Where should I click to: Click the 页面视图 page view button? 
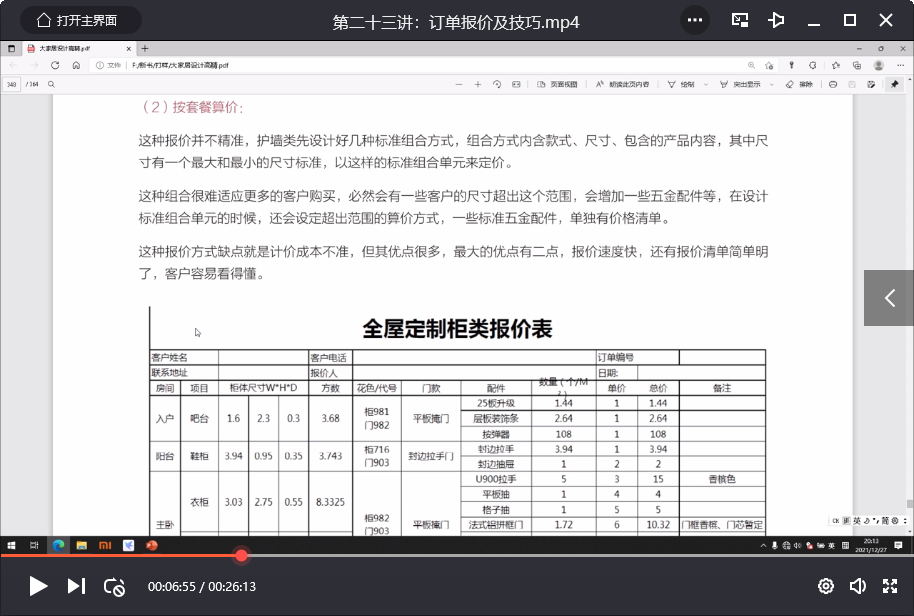558,85
